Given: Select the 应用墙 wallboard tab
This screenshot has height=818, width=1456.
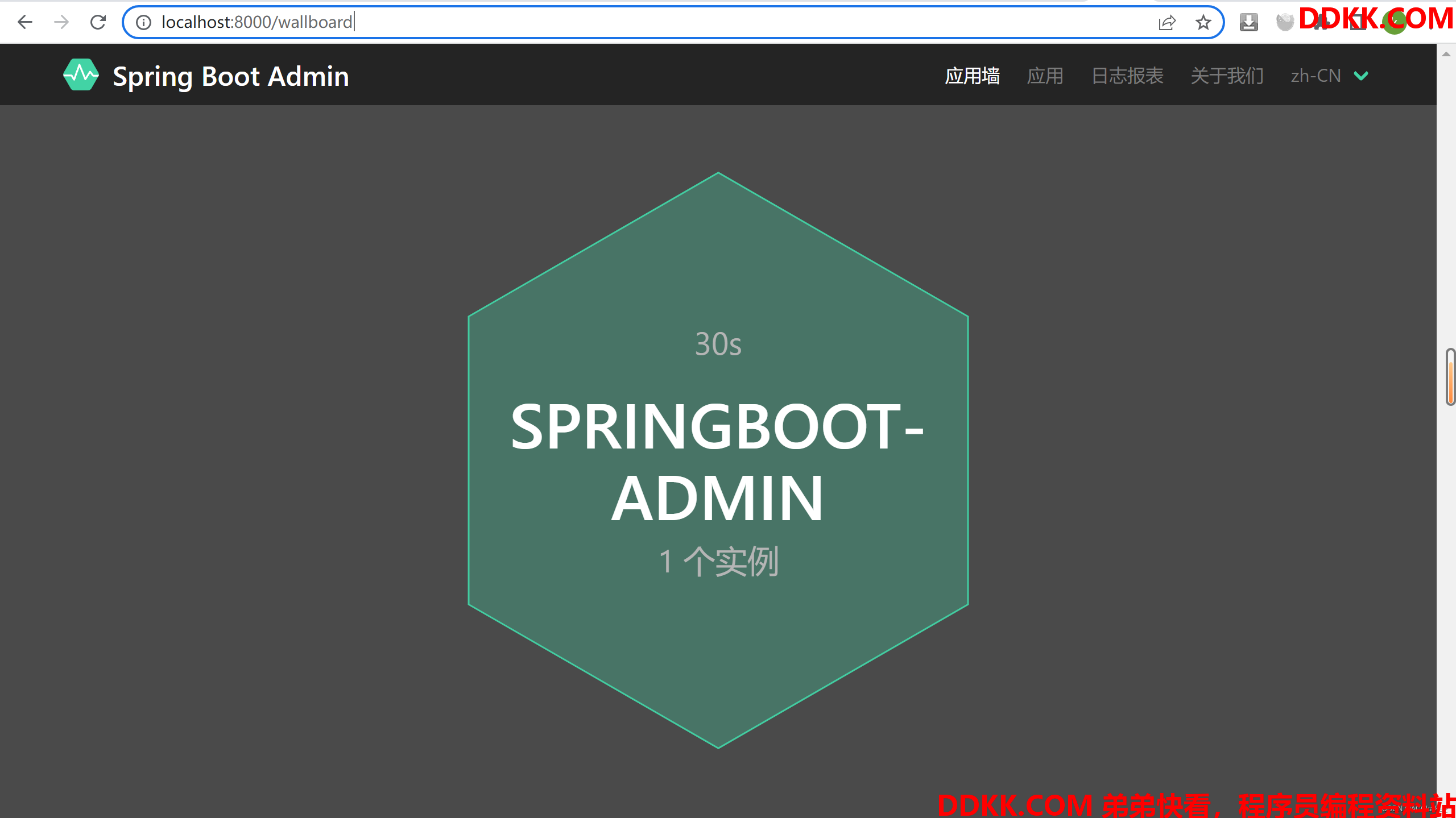Looking at the screenshot, I should click(x=973, y=76).
